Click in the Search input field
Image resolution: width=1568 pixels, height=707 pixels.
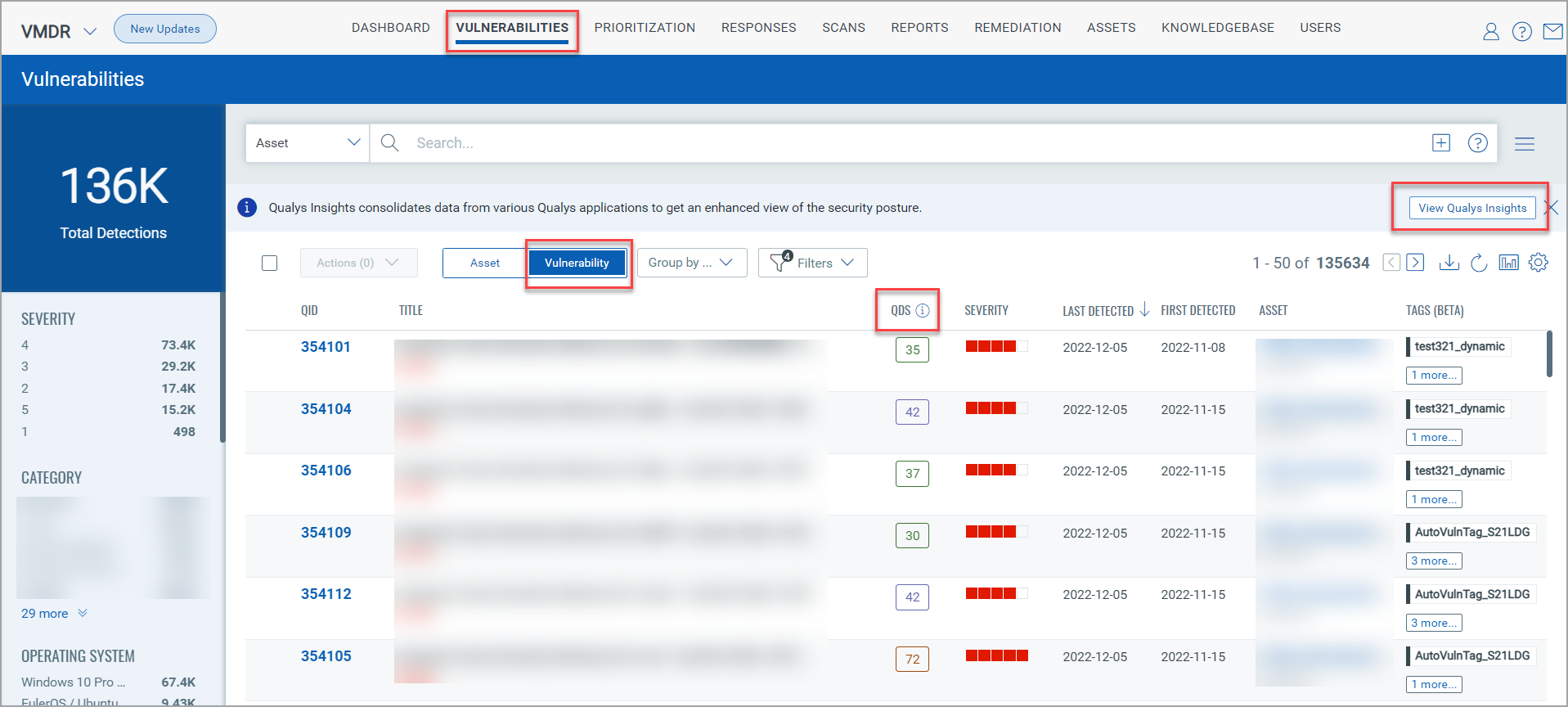point(900,143)
